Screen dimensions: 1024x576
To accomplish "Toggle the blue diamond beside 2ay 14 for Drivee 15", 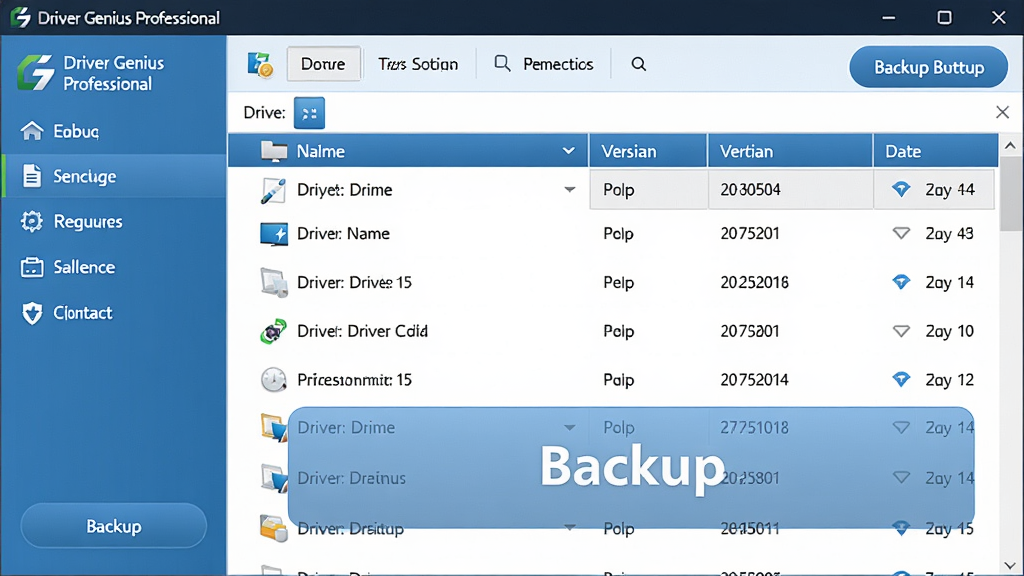I will 901,282.
